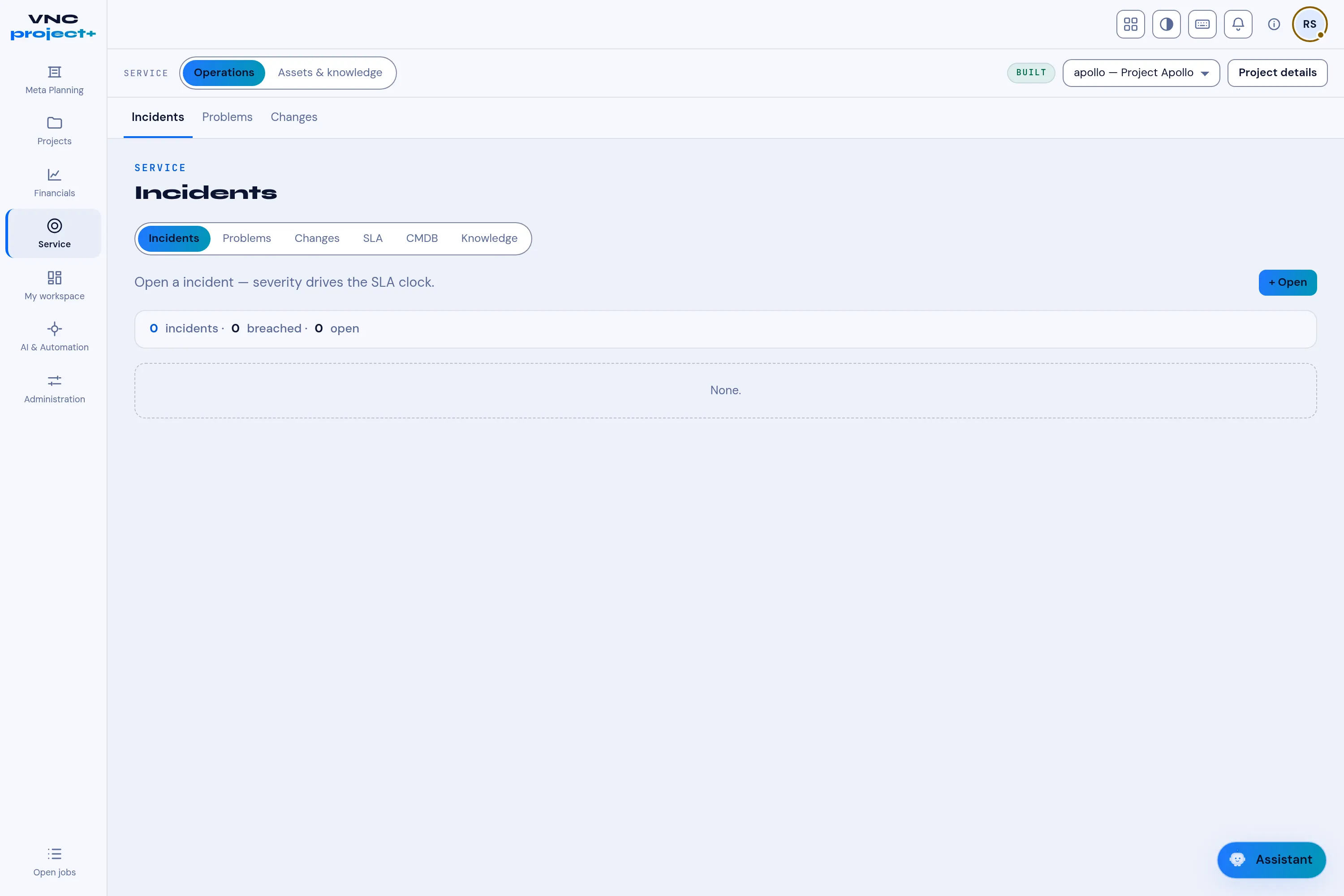Viewport: 1344px width, 896px height.
Task: Switch to Assets & knowledge segment
Action: tap(330, 73)
